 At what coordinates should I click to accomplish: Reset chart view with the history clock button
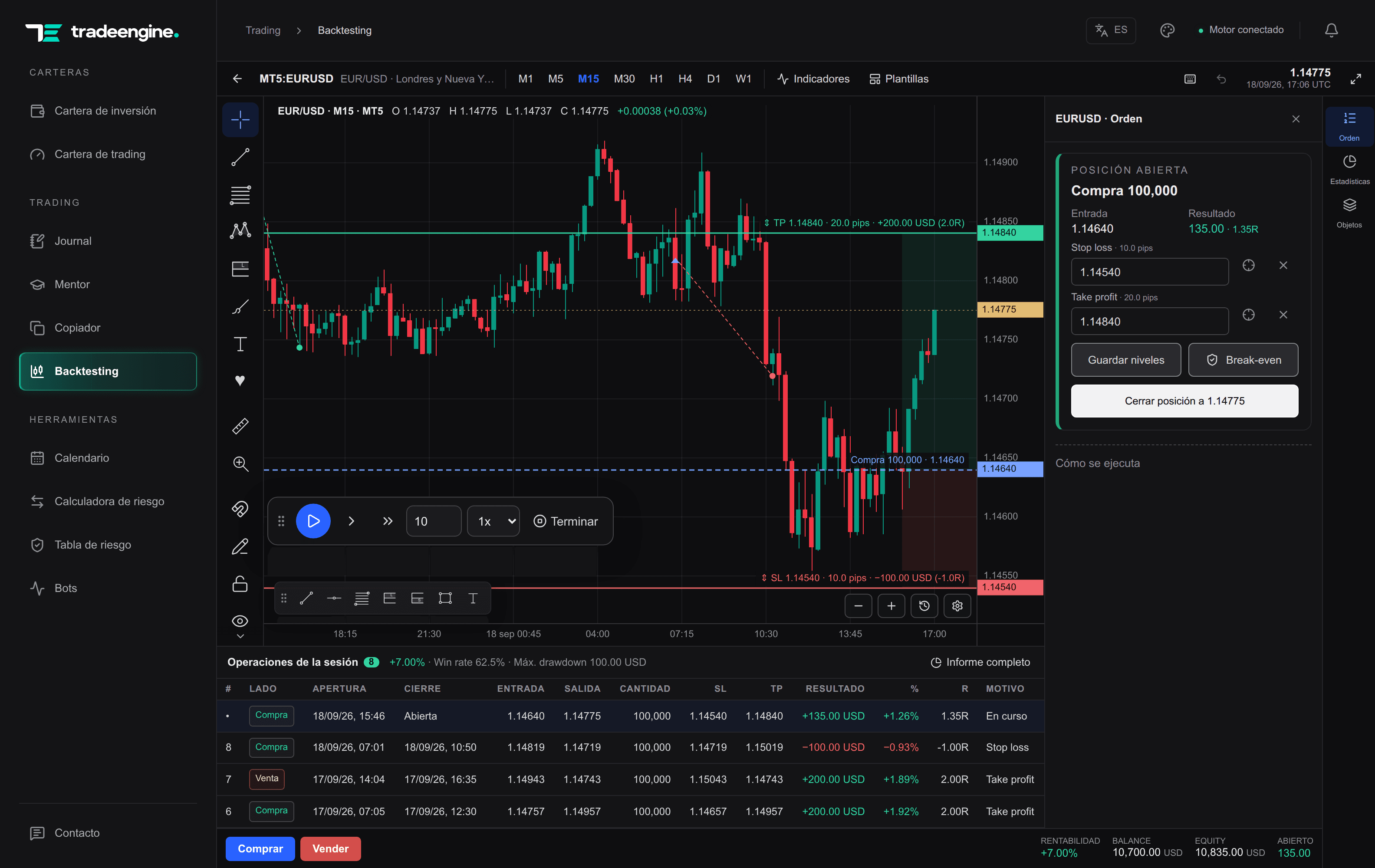click(x=924, y=606)
